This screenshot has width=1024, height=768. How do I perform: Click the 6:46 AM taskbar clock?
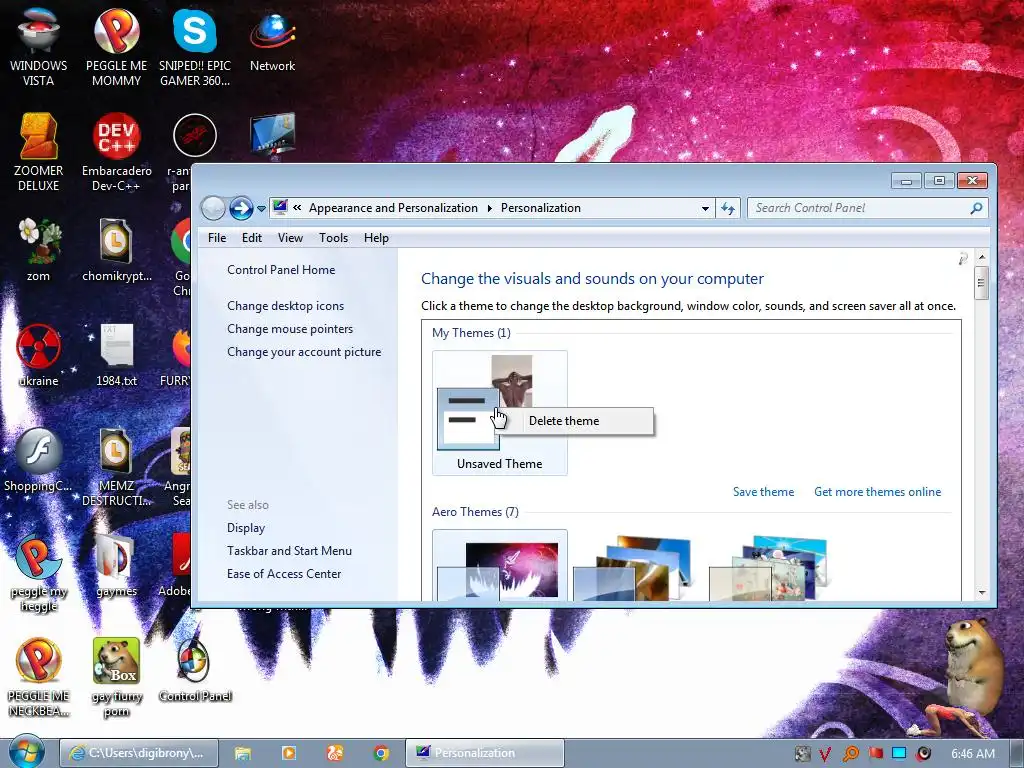973,753
